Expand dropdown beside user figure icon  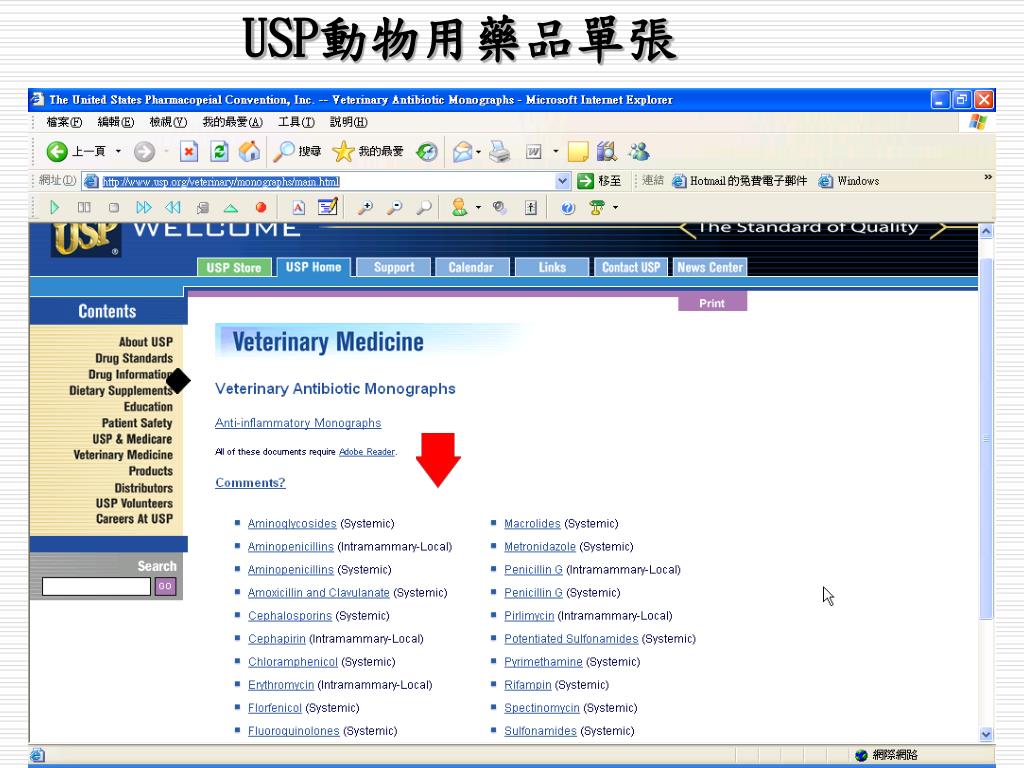click(478, 208)
